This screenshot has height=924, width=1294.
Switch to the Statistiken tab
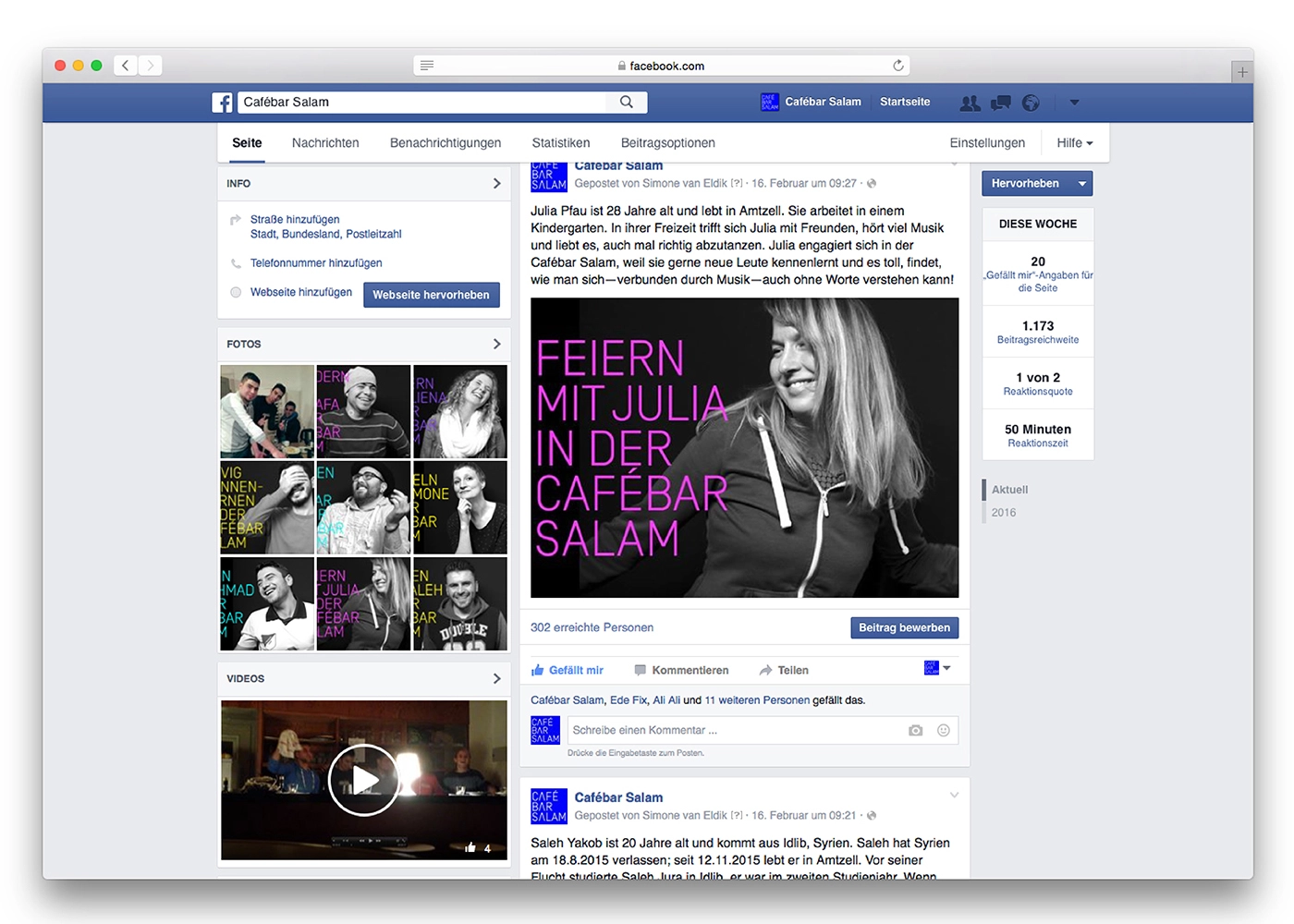[x=560, y=143]
